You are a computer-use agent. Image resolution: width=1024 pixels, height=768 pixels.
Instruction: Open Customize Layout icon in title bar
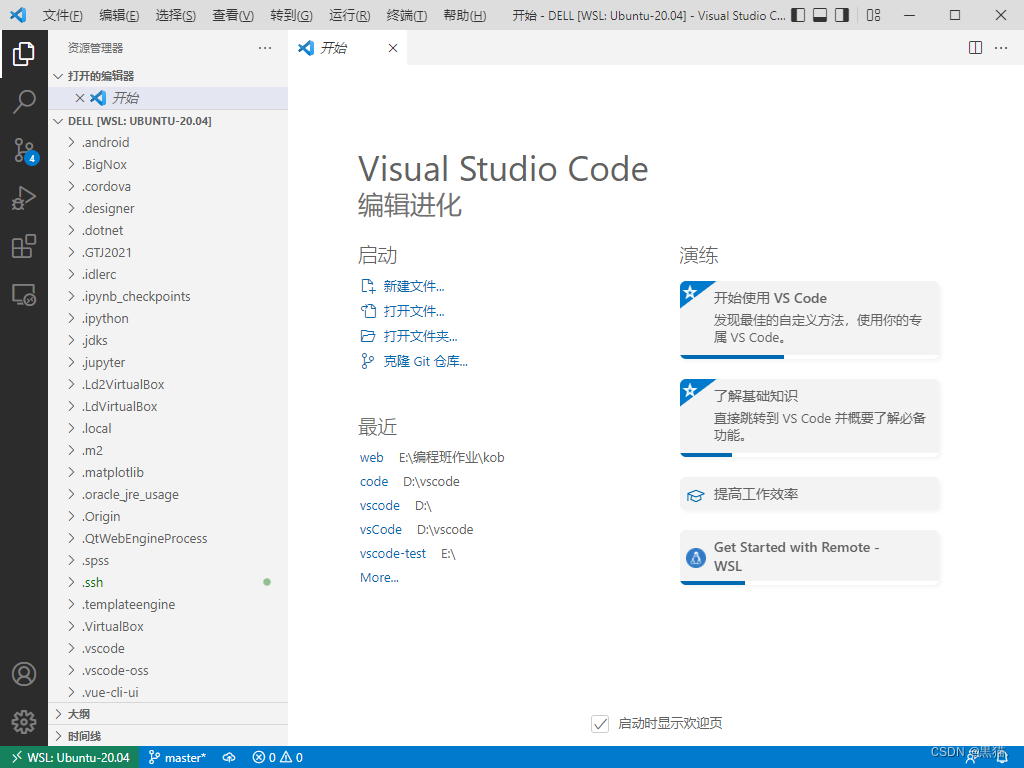(874, 15)
